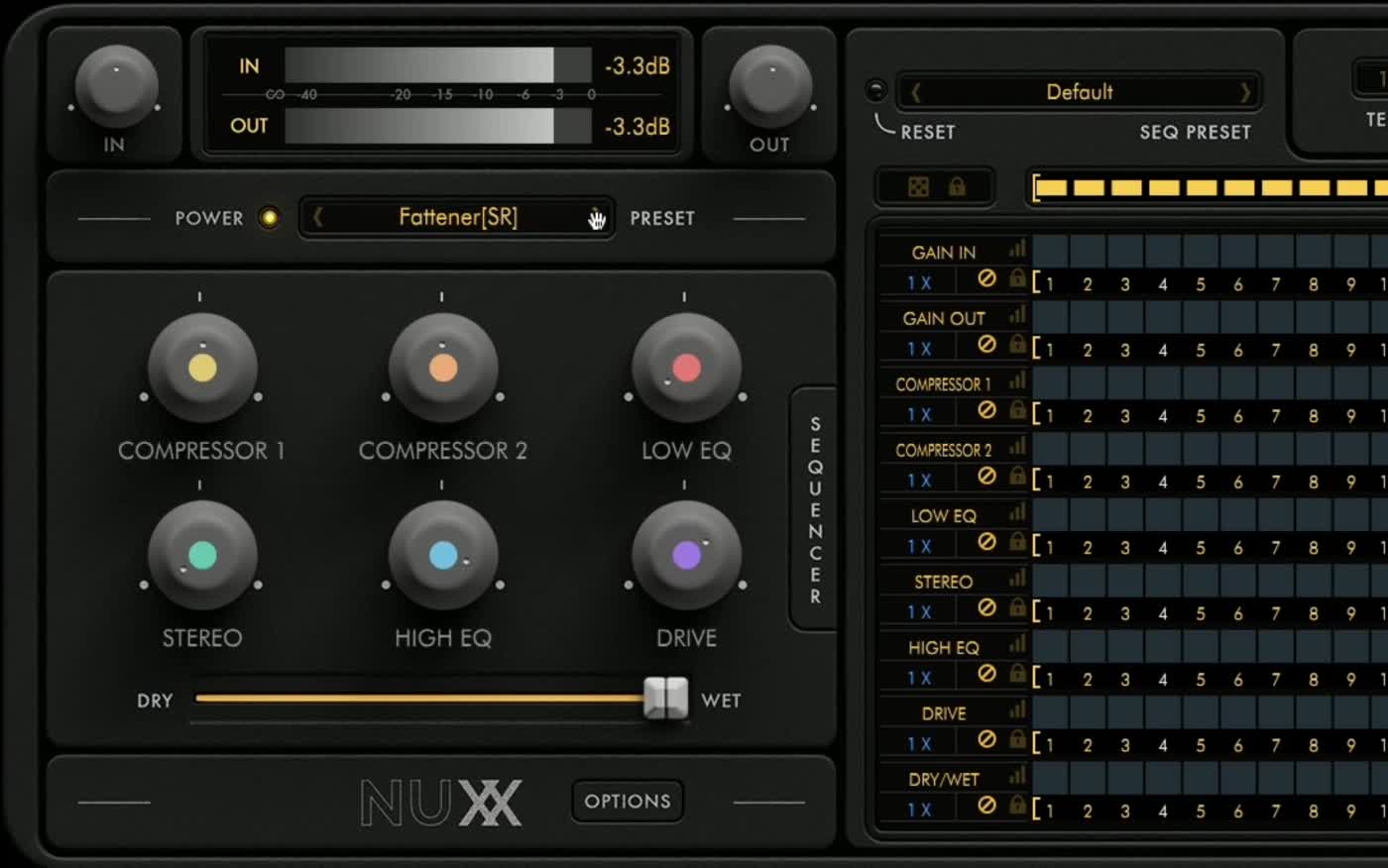Click the bars icon next to GAIN OUT
1388x868 pixels.
(x=1017, y=315)
